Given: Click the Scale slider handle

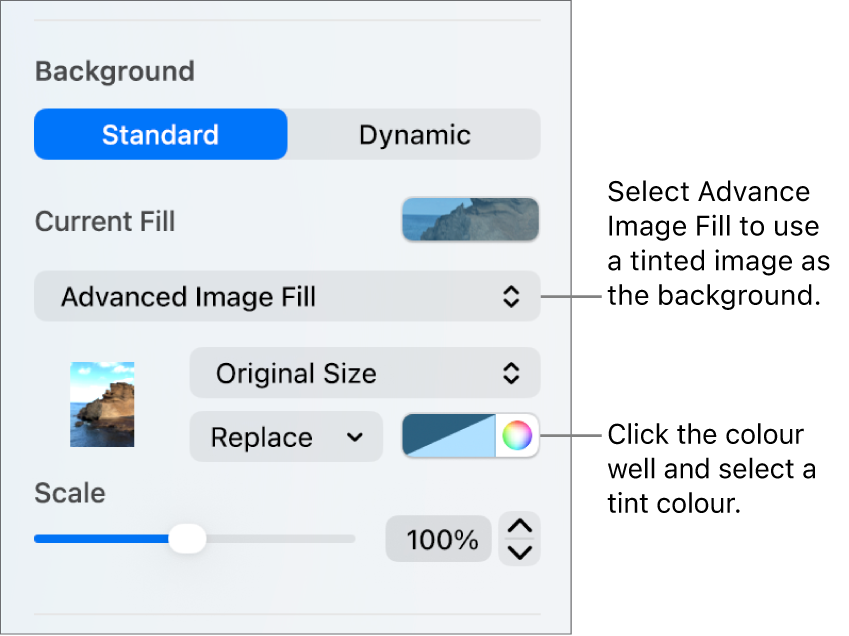Looking at the screenshot, I should [x=187, y=539].
